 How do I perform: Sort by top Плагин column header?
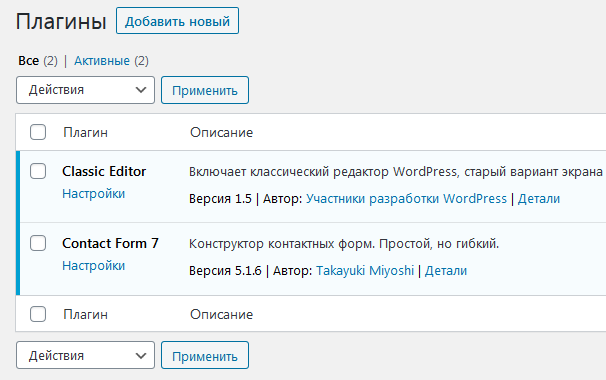click(x=85, y=133)
